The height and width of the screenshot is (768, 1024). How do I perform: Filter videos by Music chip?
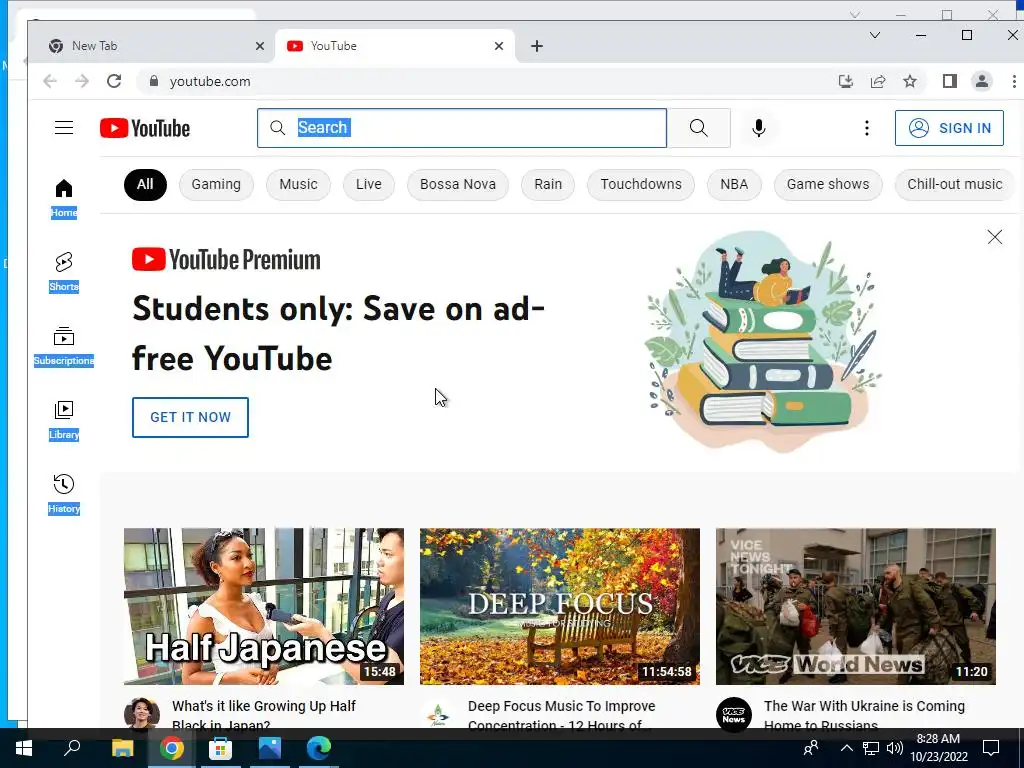(x=298, y=184)
